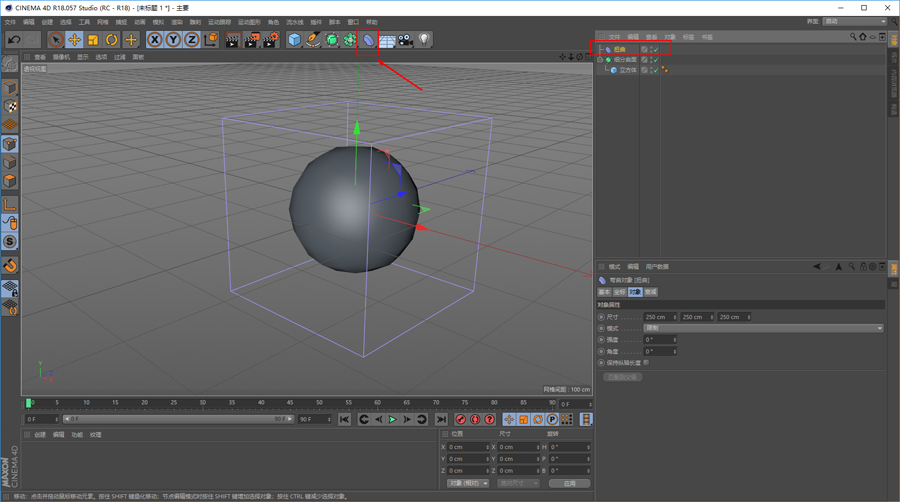
Task: Click the 强度 strength value field
Action: pos(660,340)
